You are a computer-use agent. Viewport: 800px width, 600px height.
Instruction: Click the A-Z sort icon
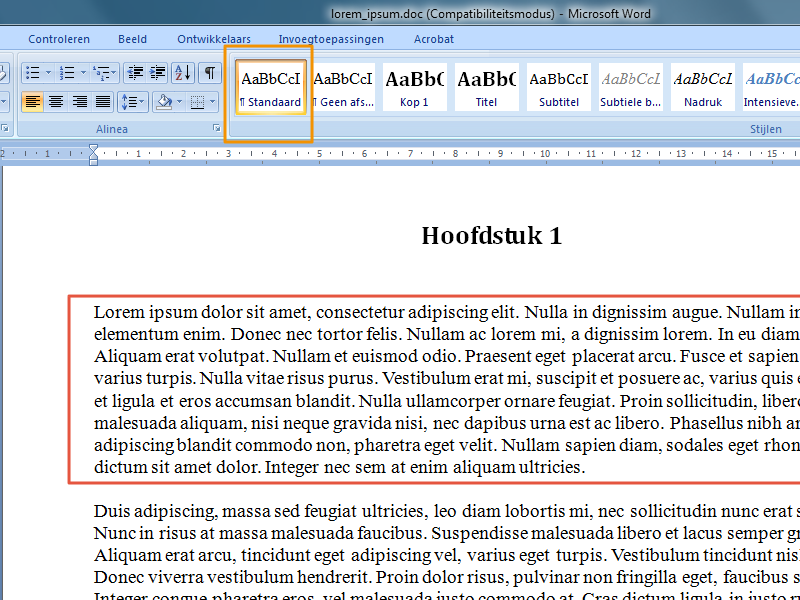[183, 73]
